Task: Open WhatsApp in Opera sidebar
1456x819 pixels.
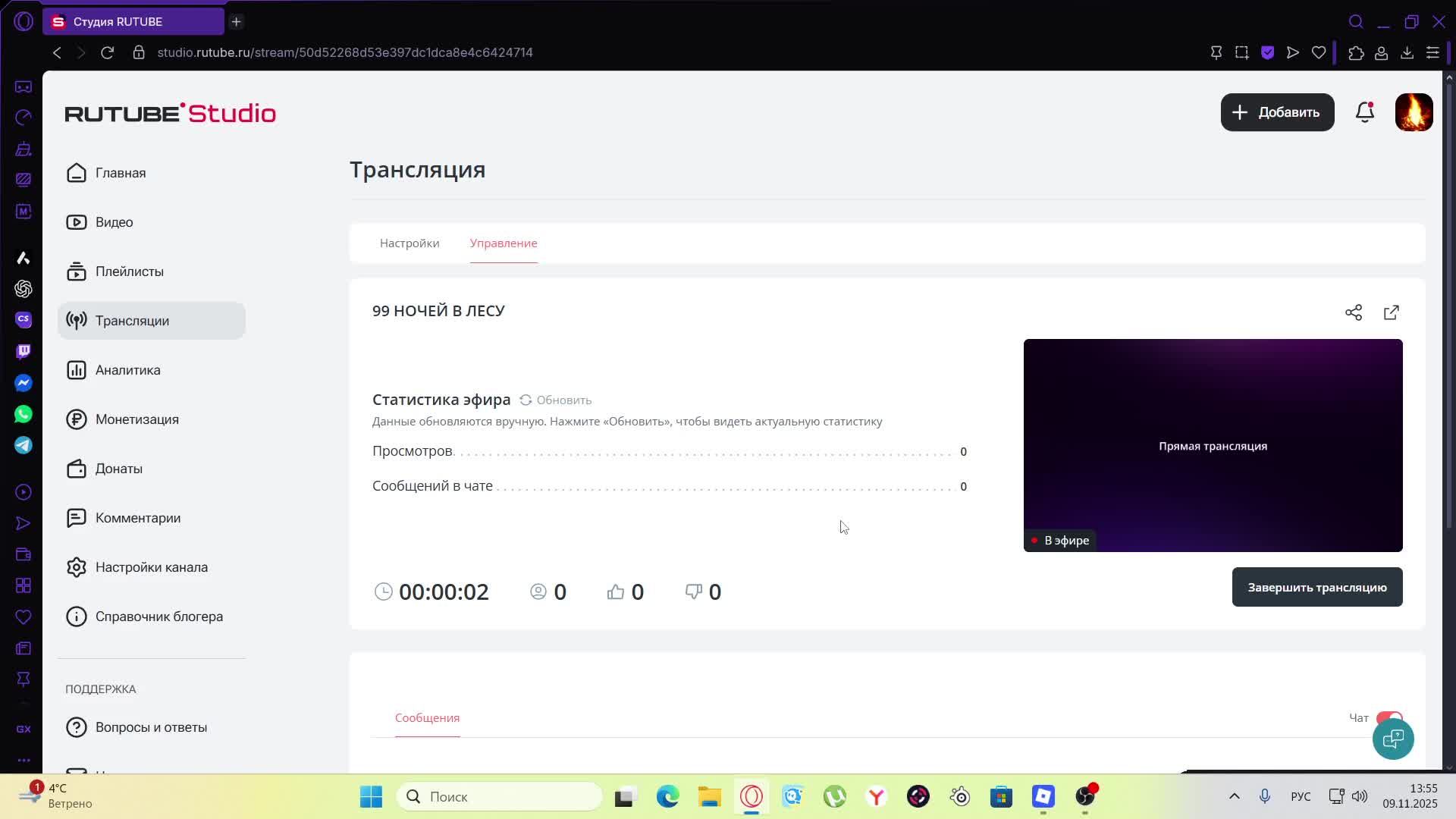Action: click(x=24, y=414)
